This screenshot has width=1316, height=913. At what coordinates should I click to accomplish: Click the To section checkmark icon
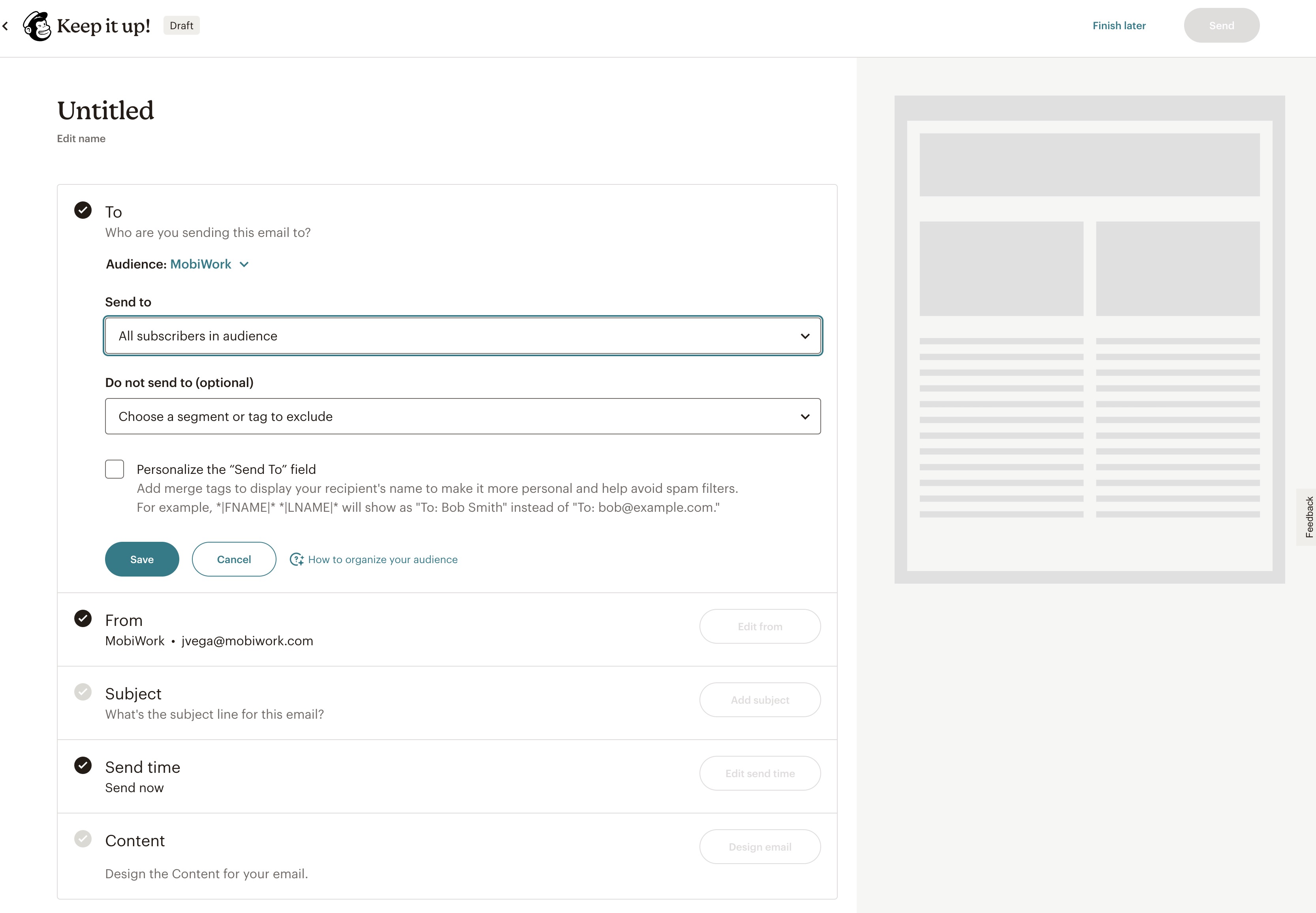[83, 210]
